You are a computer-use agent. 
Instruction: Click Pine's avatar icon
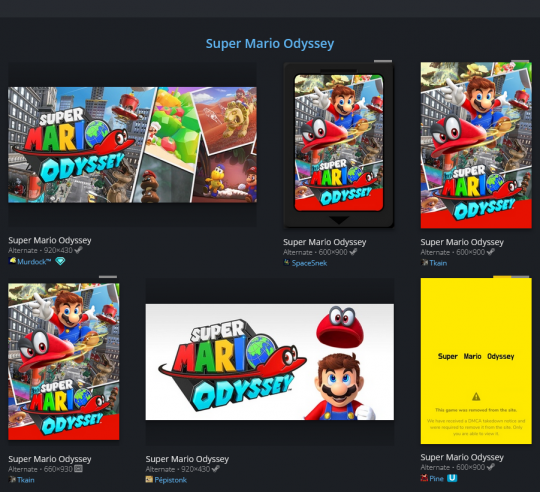tap(424, 478)
